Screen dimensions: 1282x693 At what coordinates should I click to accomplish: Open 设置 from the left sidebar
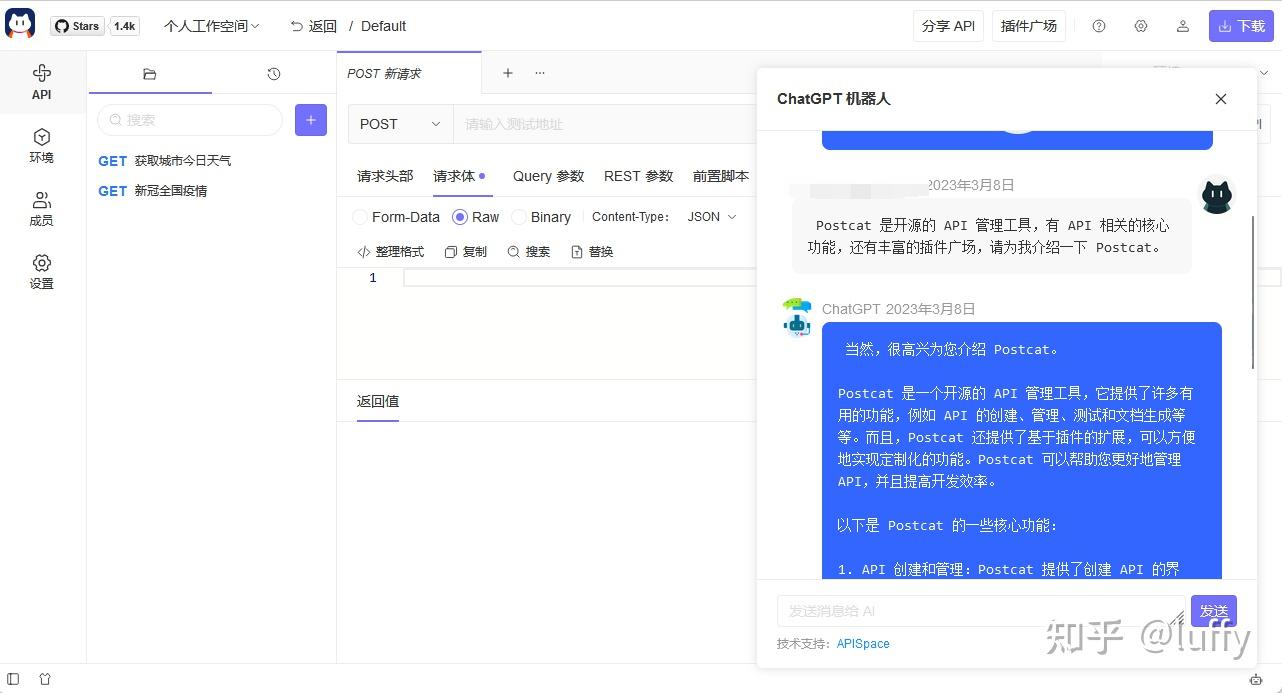[41, 272]
